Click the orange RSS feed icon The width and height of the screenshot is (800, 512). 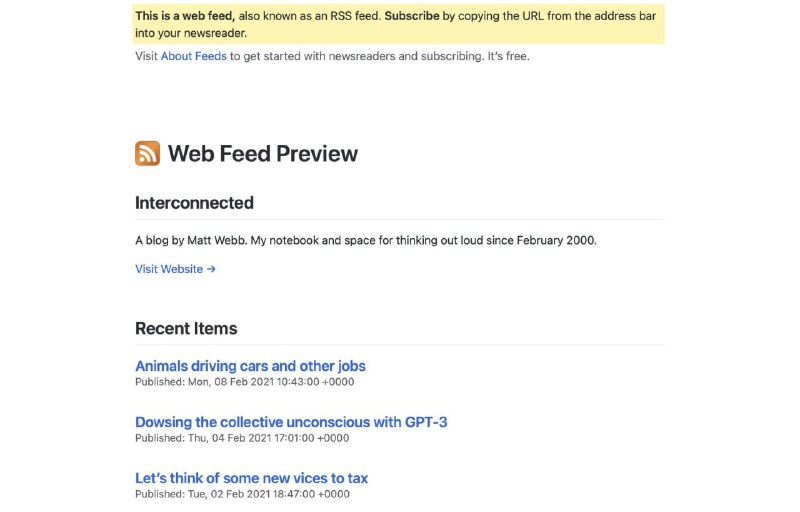147,153
